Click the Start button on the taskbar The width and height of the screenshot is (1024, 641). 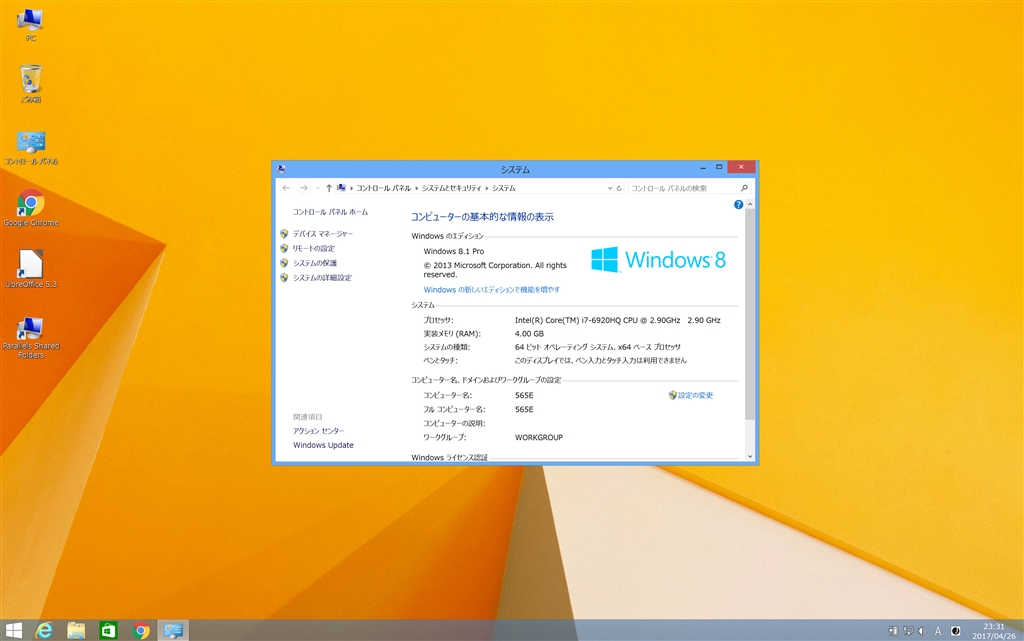(x=13, y=630)
